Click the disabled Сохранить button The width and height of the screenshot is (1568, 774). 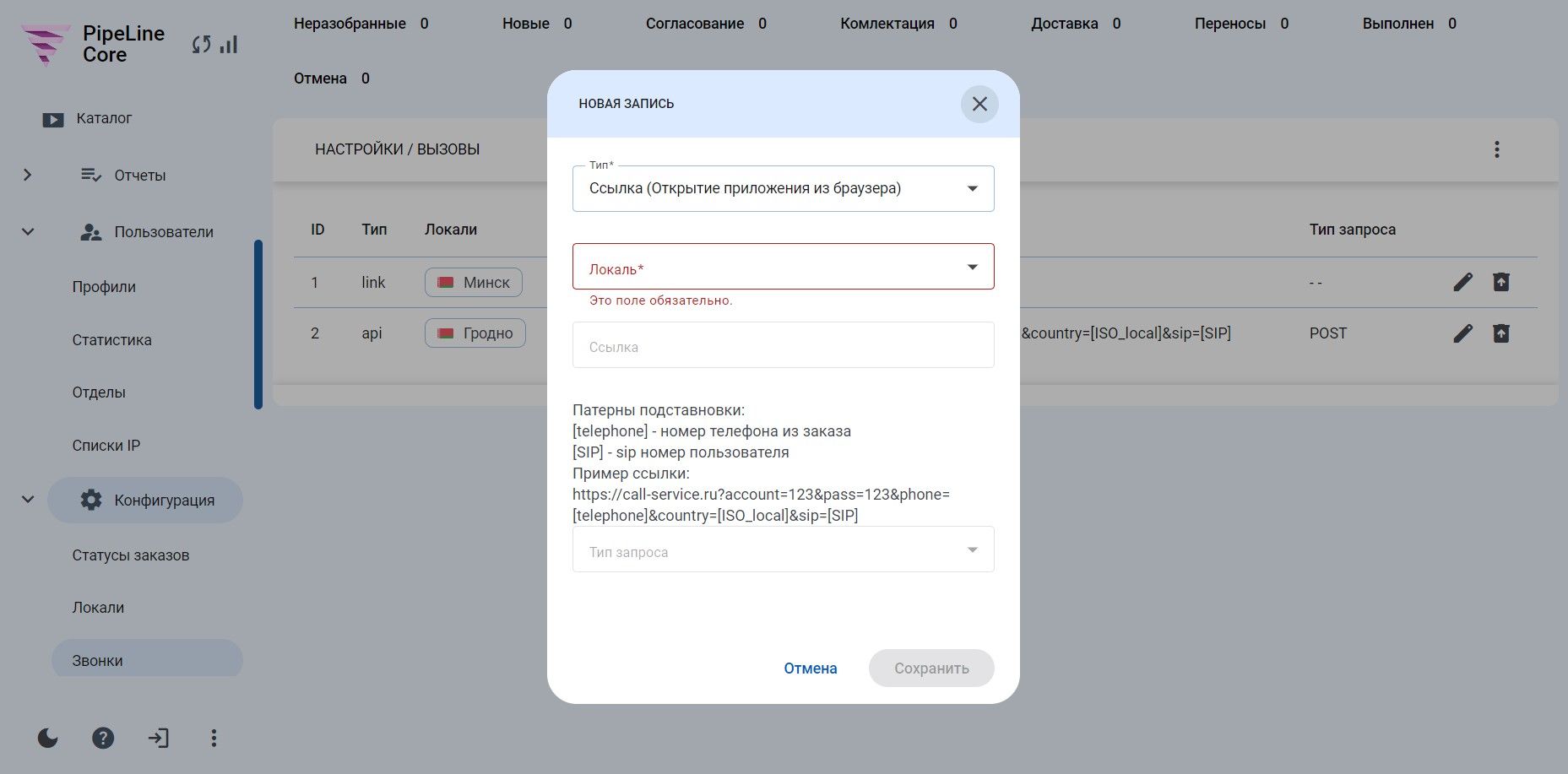[931, 668]
